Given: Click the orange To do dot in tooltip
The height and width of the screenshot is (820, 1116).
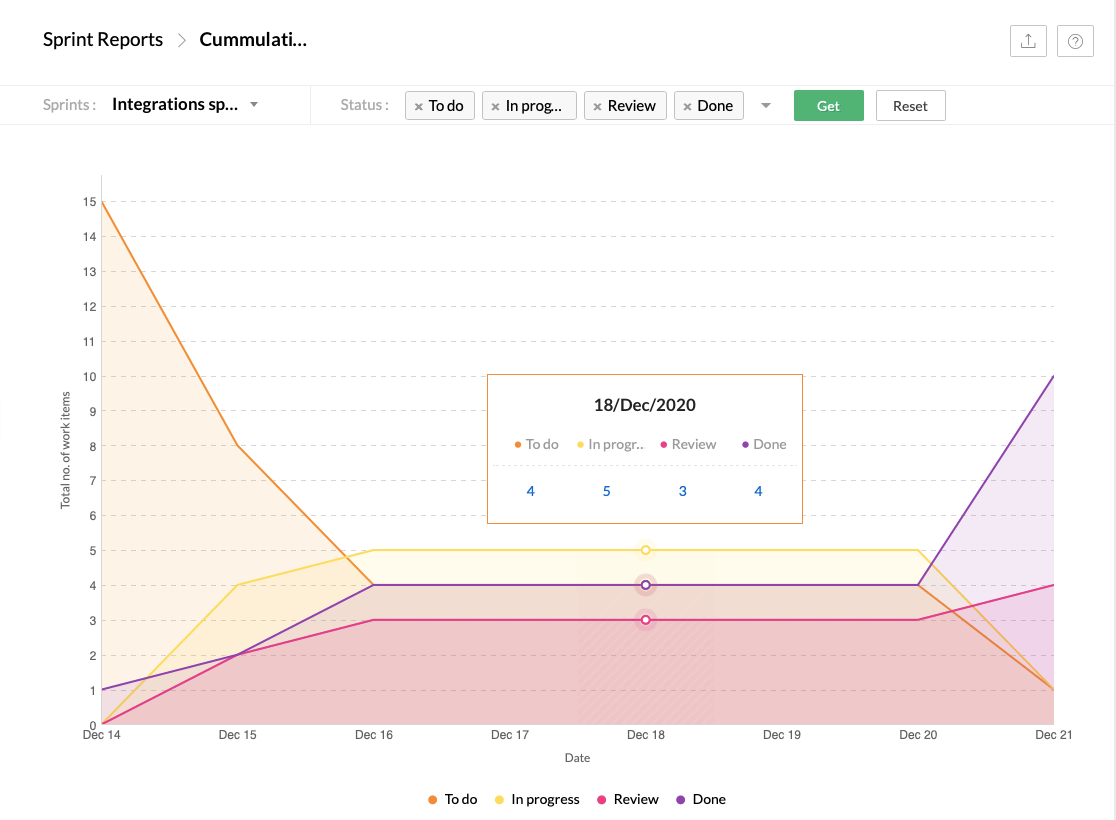Looking at the screenshot, I should [x=517, y=444].
